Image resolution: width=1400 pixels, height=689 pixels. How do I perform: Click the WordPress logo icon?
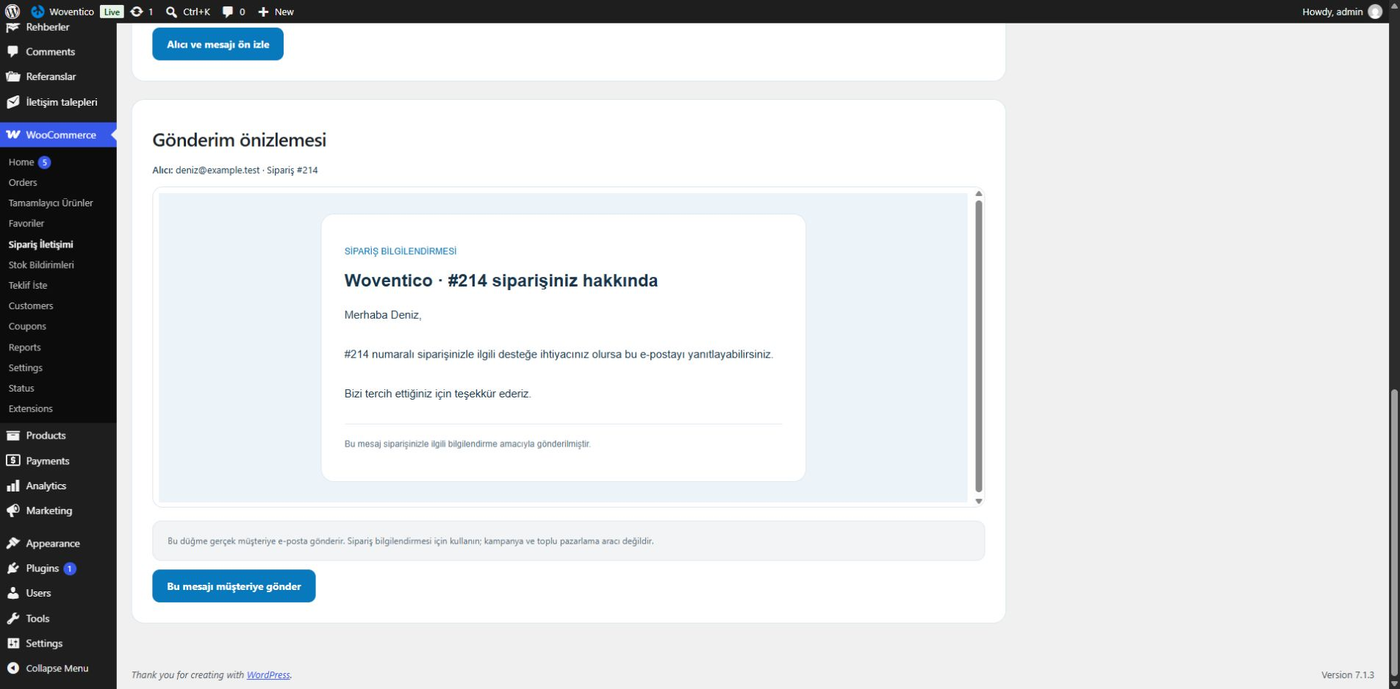coord(12,12)
